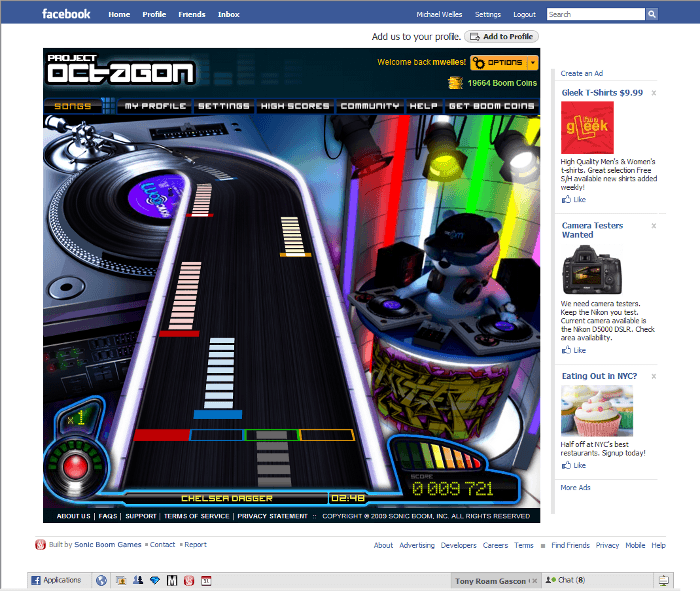
Task: Open the Support footer link
Action: [x=141, y=516]
